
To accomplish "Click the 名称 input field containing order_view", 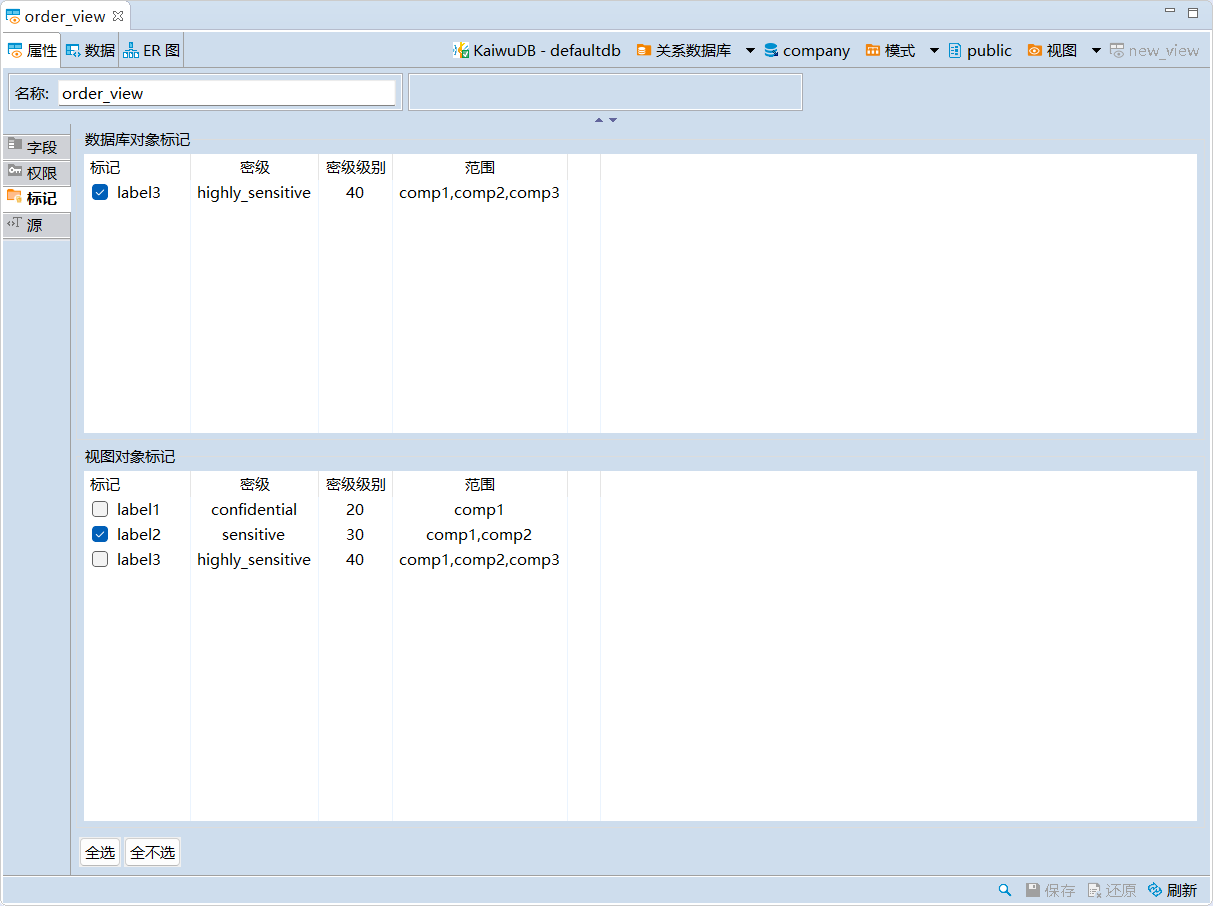I will [227, 93].
